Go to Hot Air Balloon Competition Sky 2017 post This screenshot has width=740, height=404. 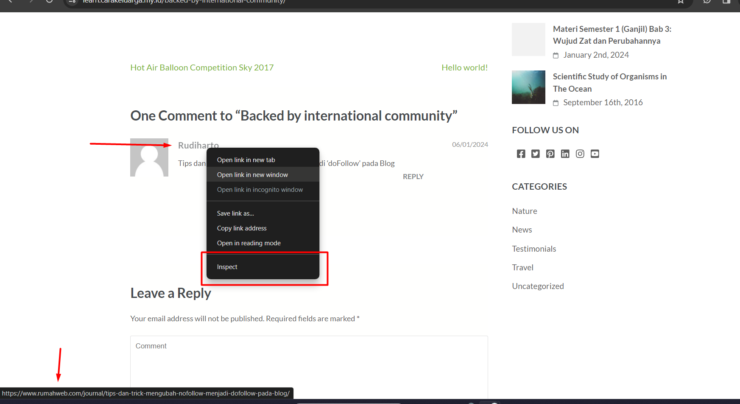point(202,67)
